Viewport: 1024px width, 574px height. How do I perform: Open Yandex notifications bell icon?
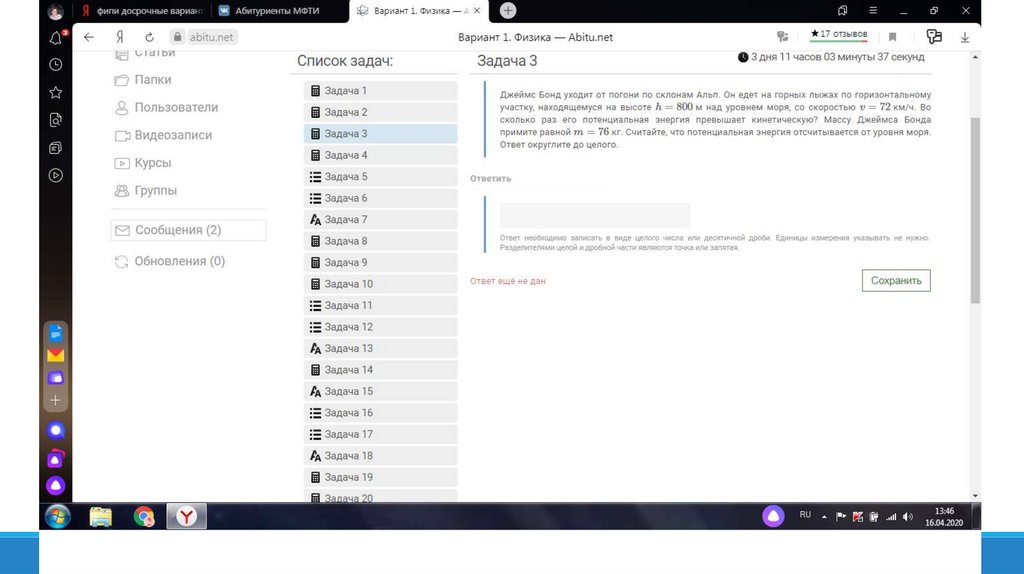(56, 38)
